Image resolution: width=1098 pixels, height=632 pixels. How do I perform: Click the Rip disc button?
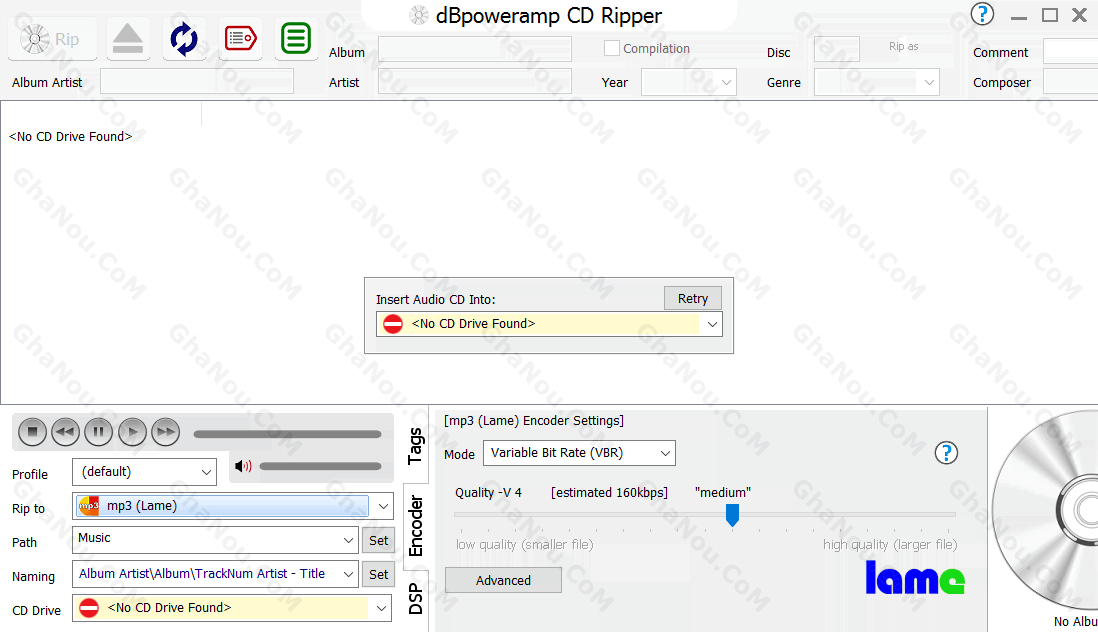pyautogui.click(x=53, y=39)
